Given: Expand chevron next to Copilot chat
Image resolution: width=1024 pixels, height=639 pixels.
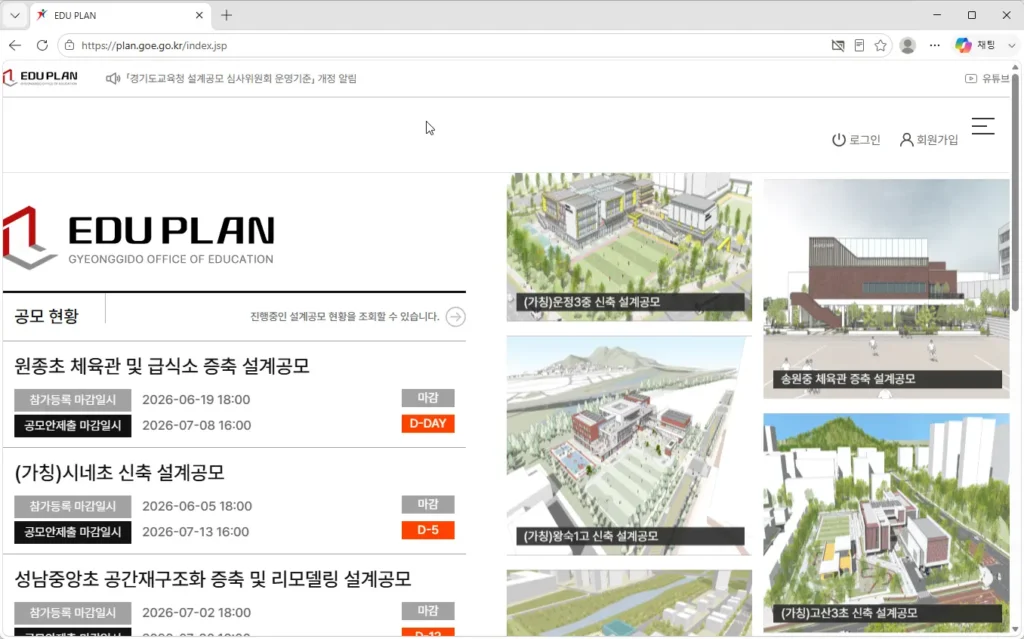Looking at the screenshot, I should [x=1012, y=45].
